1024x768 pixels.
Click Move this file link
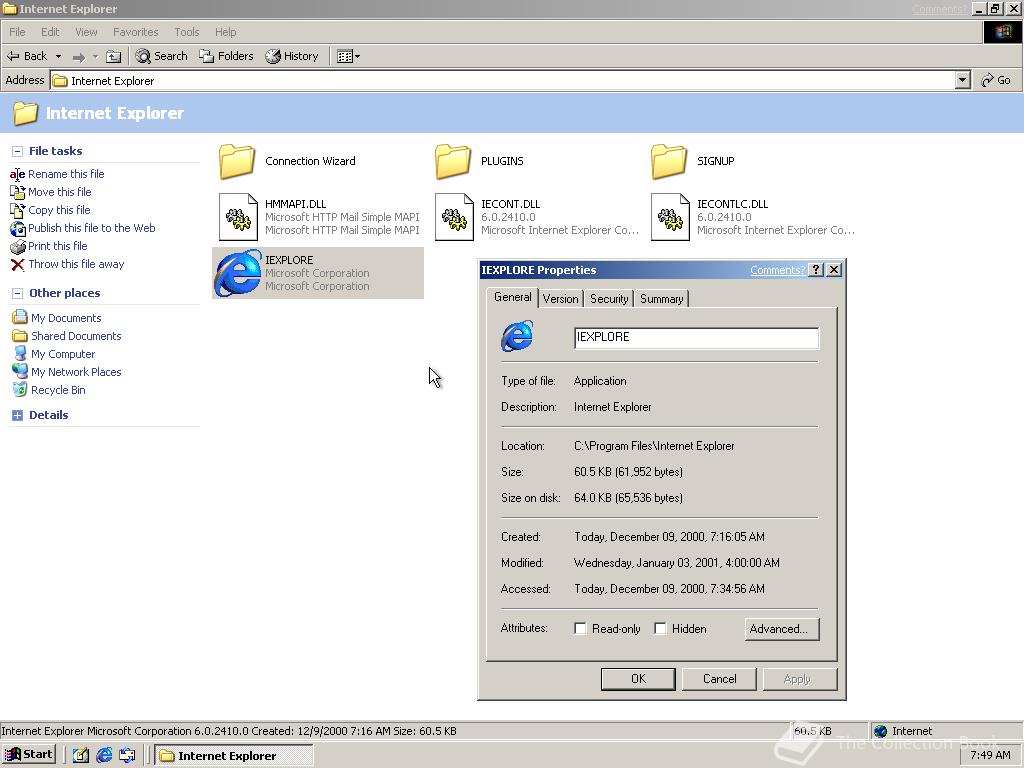pyautogui.click(x=59, y=192)
